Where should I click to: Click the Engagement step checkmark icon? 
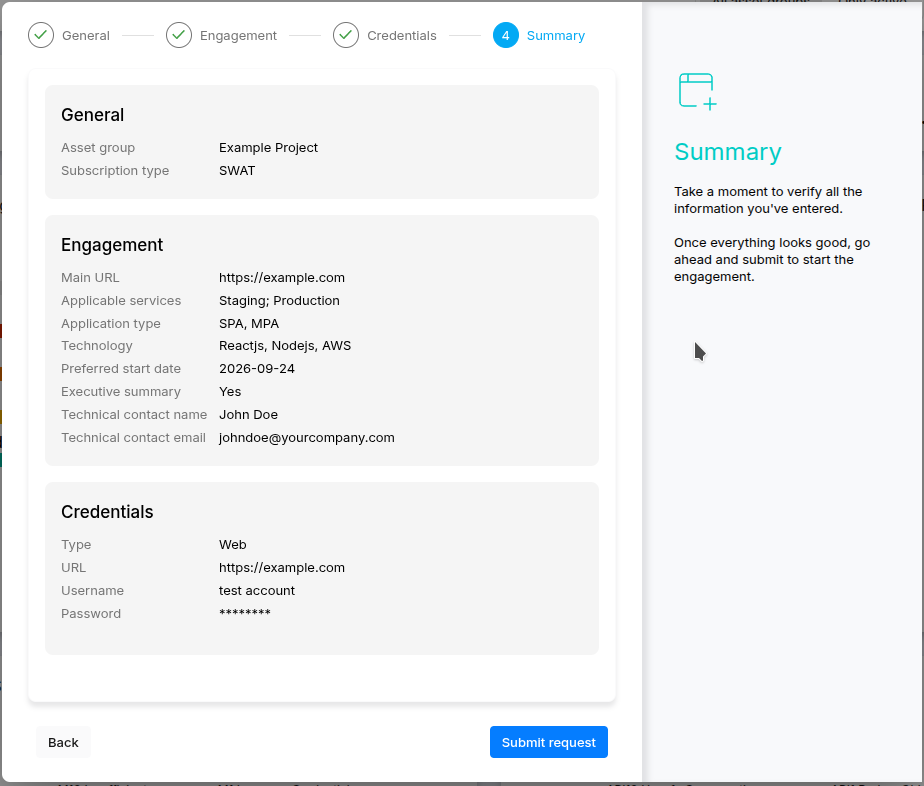pyautogui.click(x=179, y=35)
